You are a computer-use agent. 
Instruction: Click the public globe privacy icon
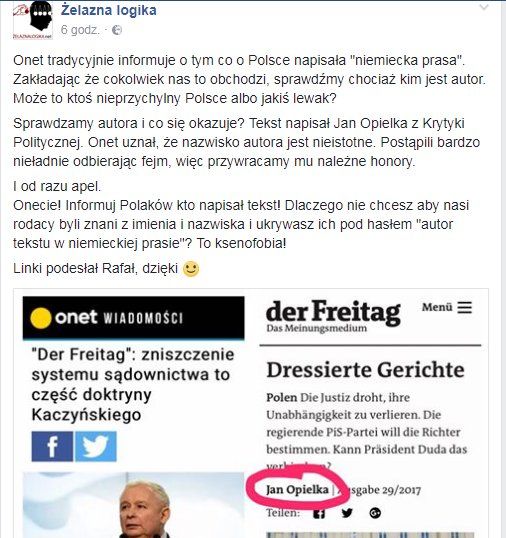point(117,30)
